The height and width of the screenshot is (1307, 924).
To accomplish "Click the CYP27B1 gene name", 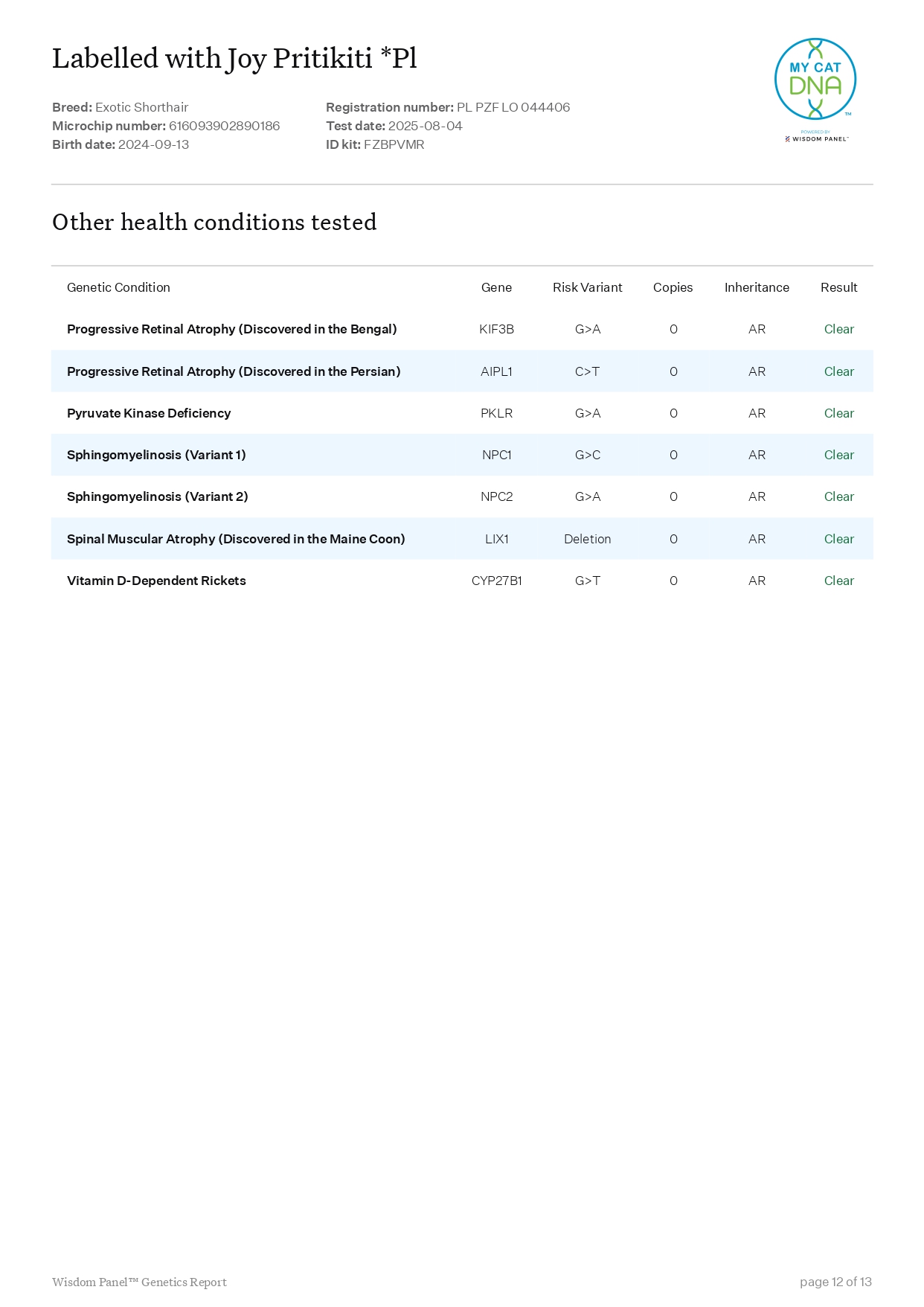I will pos(496,581).
